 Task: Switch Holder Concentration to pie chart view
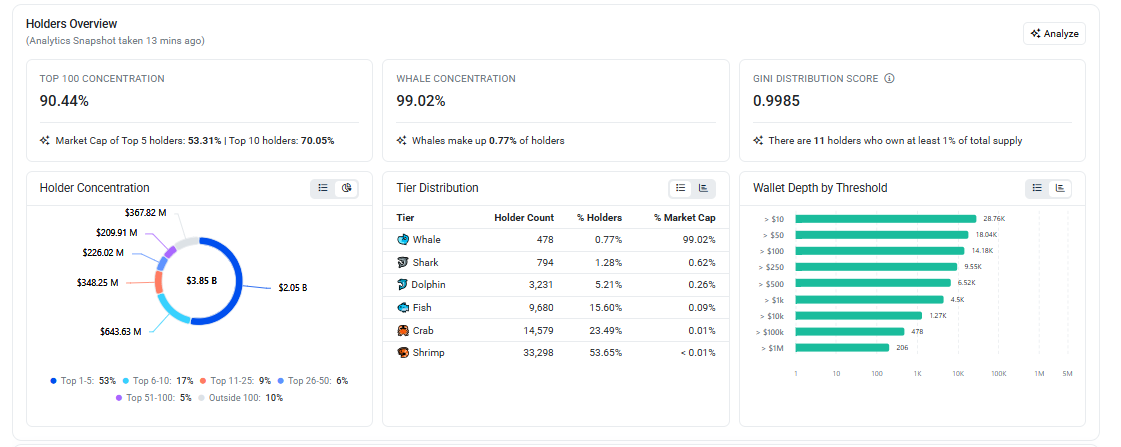[347, 188]
